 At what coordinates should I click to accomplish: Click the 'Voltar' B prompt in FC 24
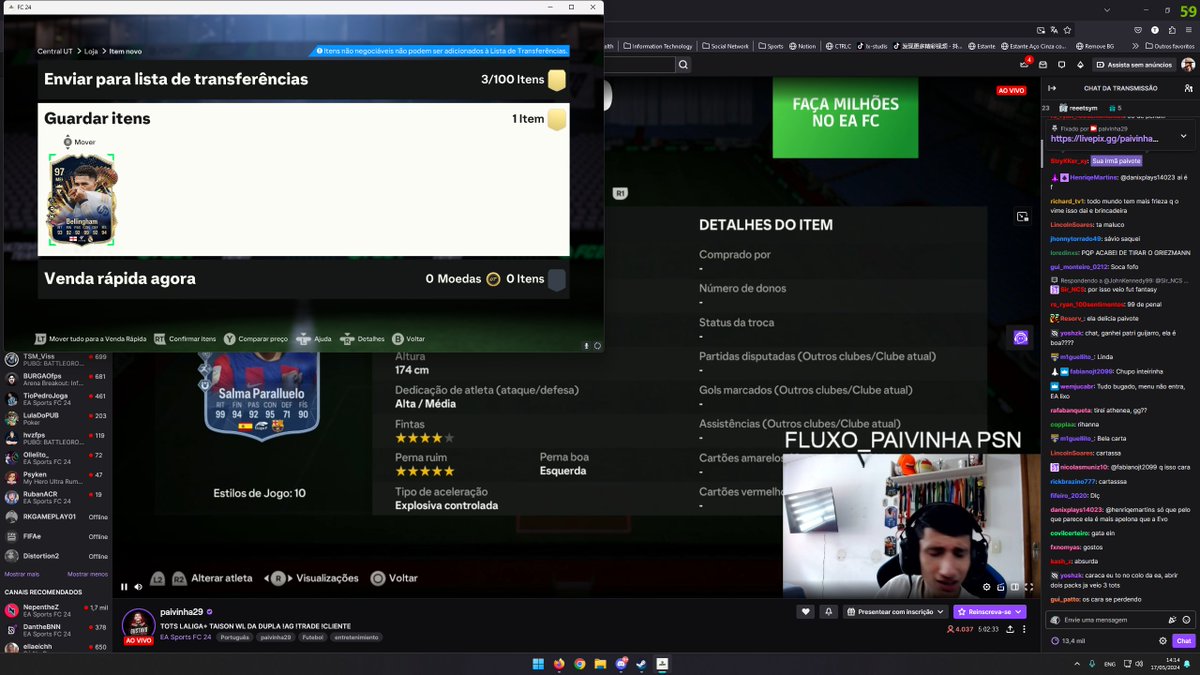(x=409, y=339)
